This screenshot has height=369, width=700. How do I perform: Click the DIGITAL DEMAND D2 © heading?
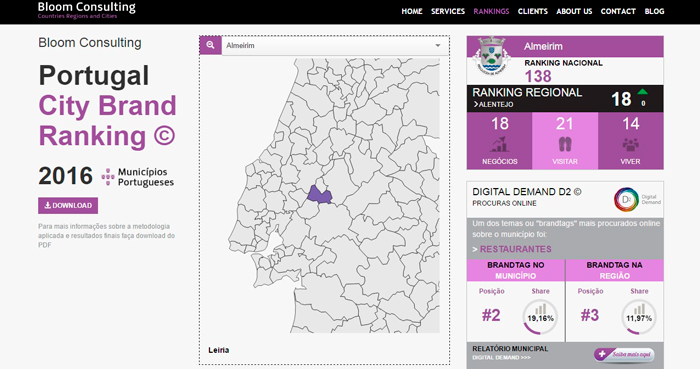click(527, 192)
